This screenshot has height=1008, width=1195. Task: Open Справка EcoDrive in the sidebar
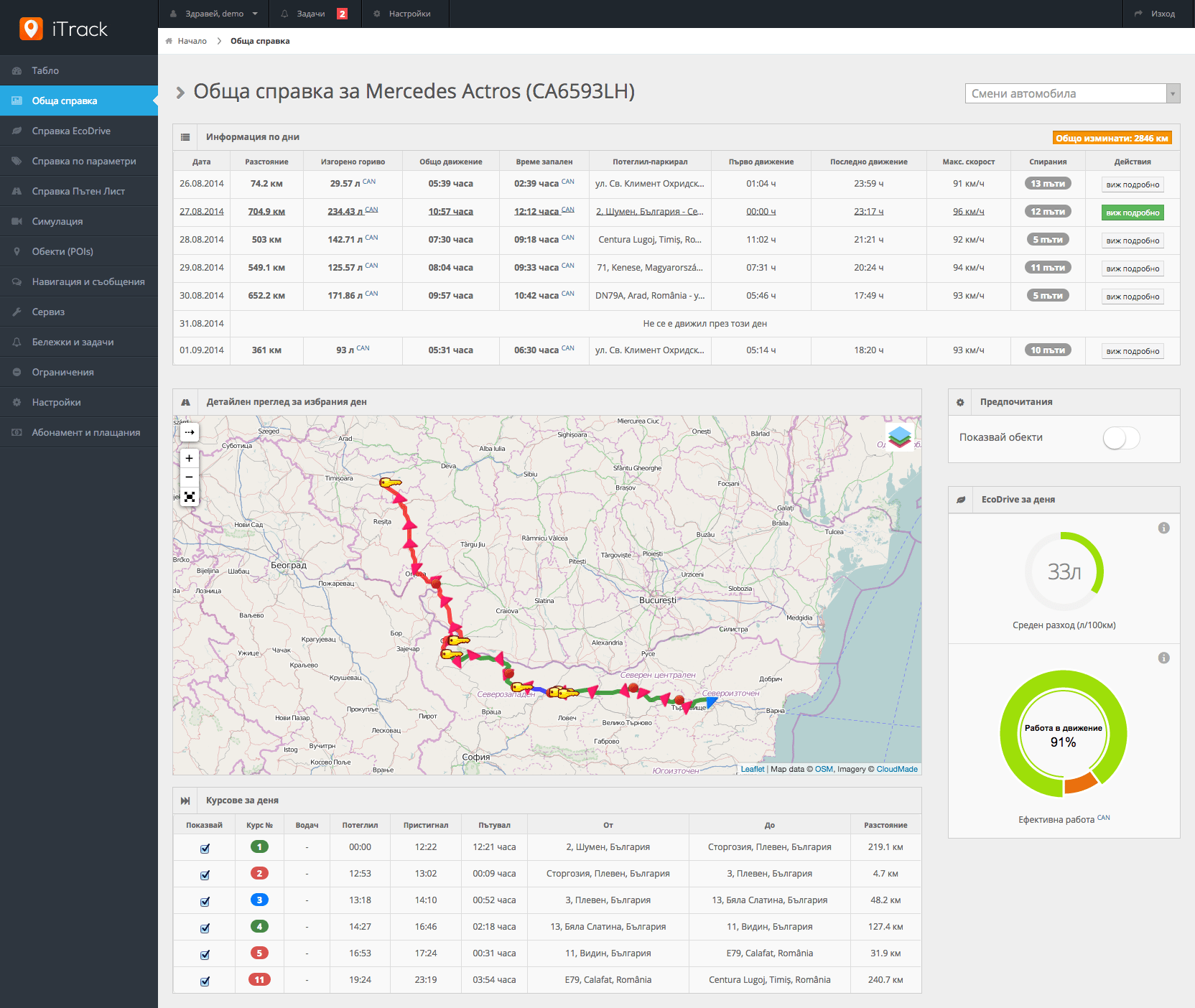(x=79, y=131)
